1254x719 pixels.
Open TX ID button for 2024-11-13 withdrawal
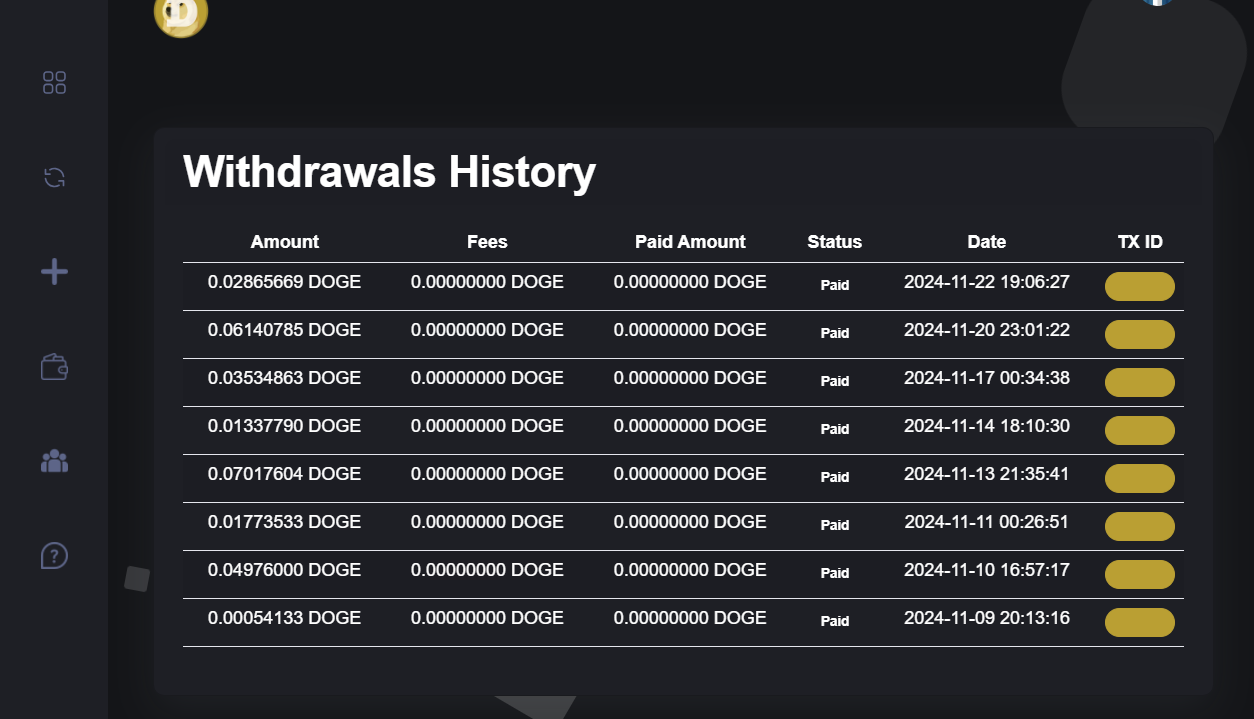click(1139, 478)
